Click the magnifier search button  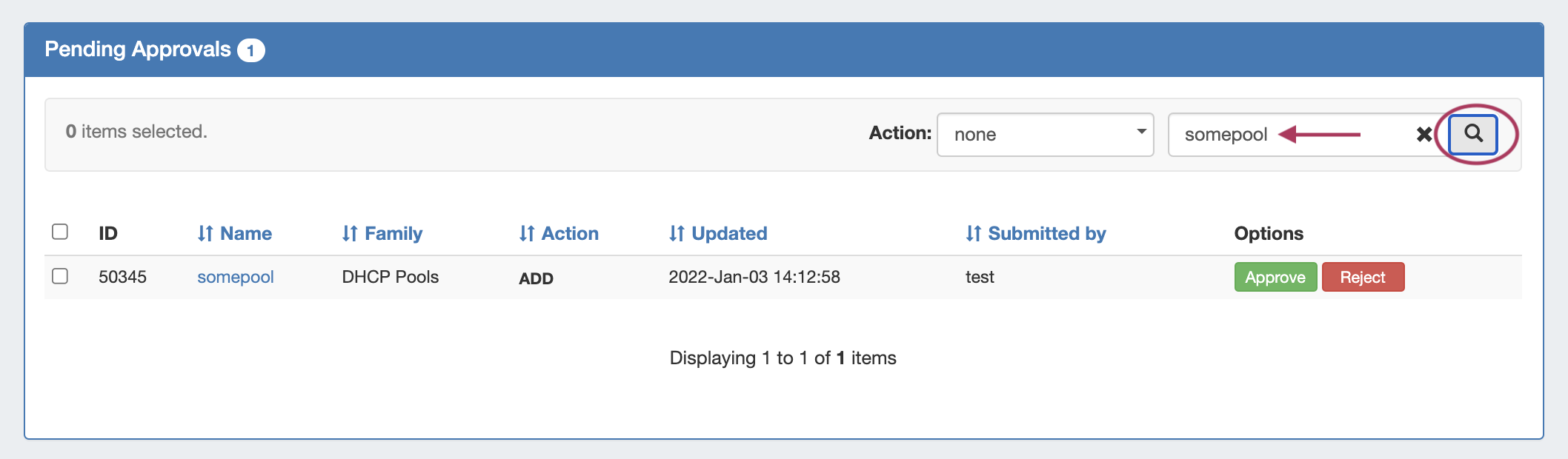tap(1473, 134)
